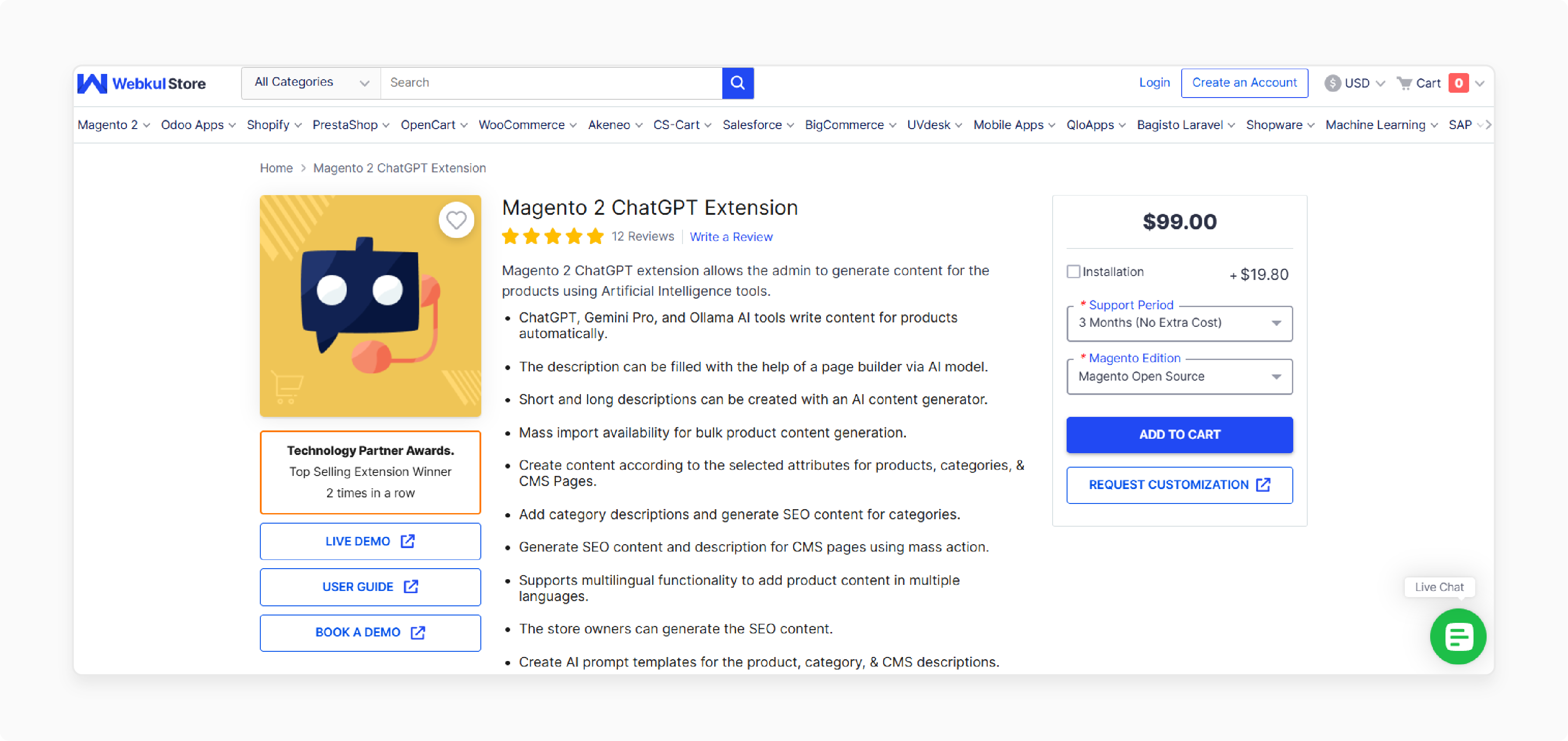
Task: Expand the WooCommerce menu
Action: click(x=527, y=125)
